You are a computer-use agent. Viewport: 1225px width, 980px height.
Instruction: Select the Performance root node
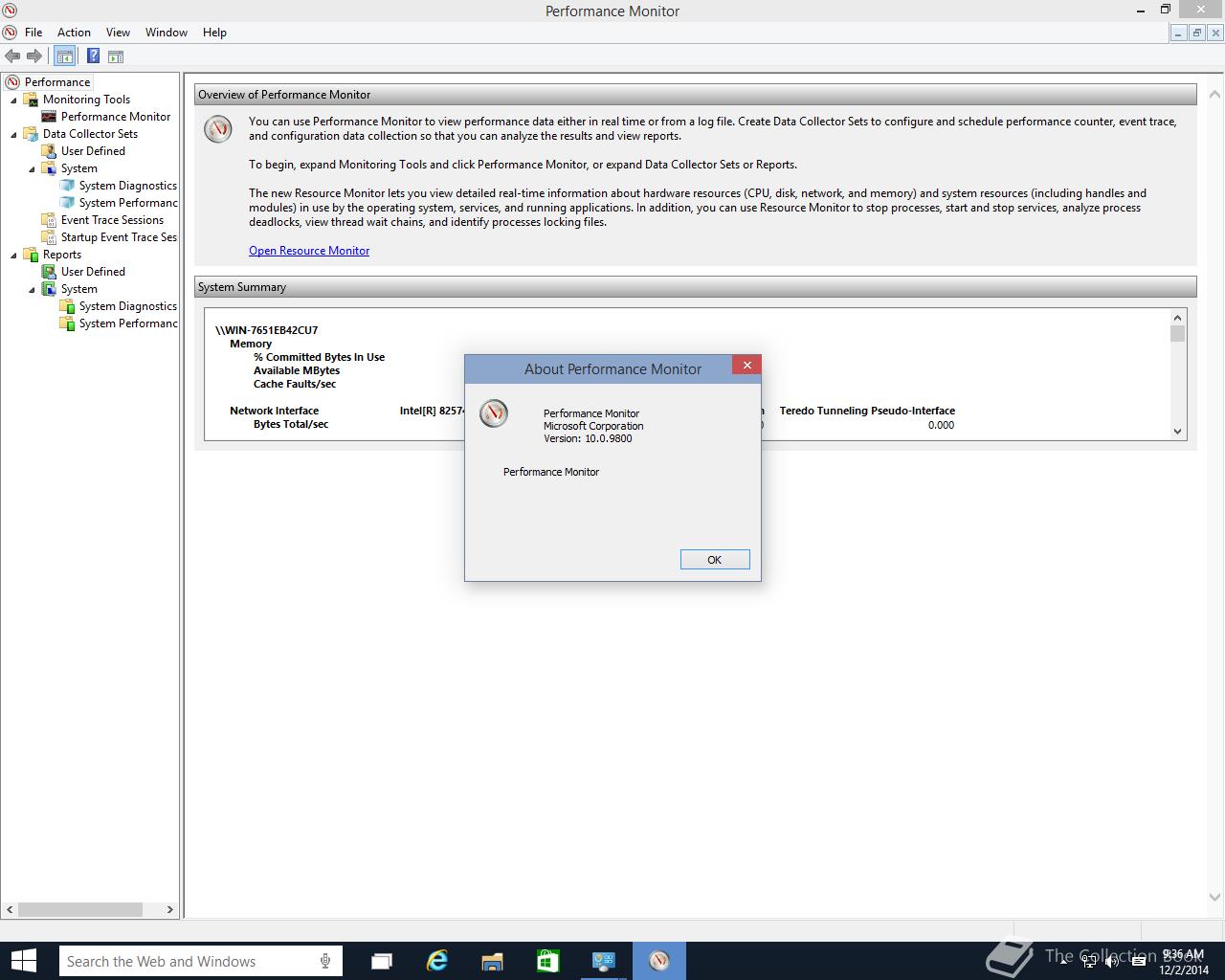point(57,82)
